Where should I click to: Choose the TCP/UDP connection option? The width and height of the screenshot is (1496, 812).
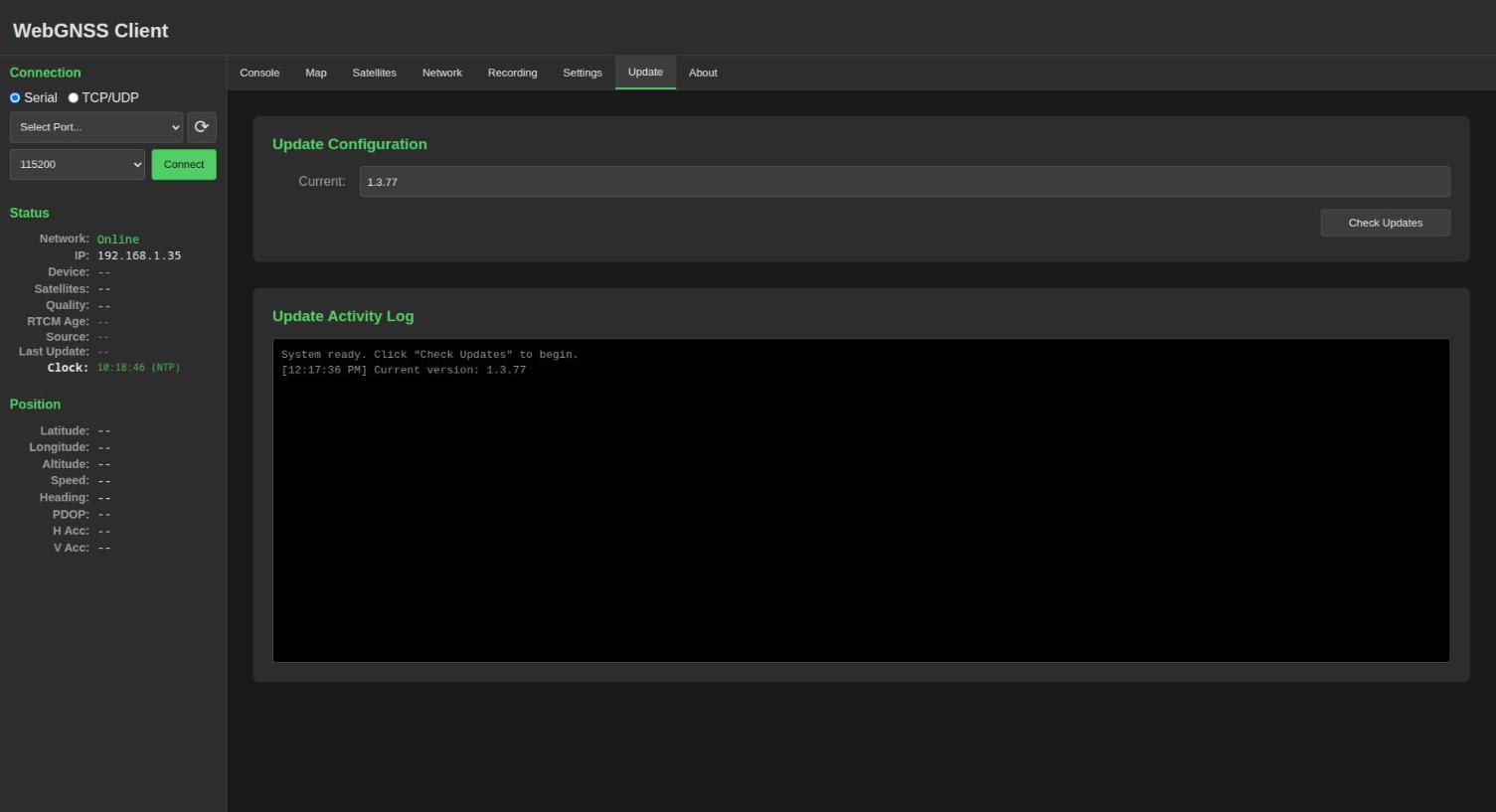point(73,97)
